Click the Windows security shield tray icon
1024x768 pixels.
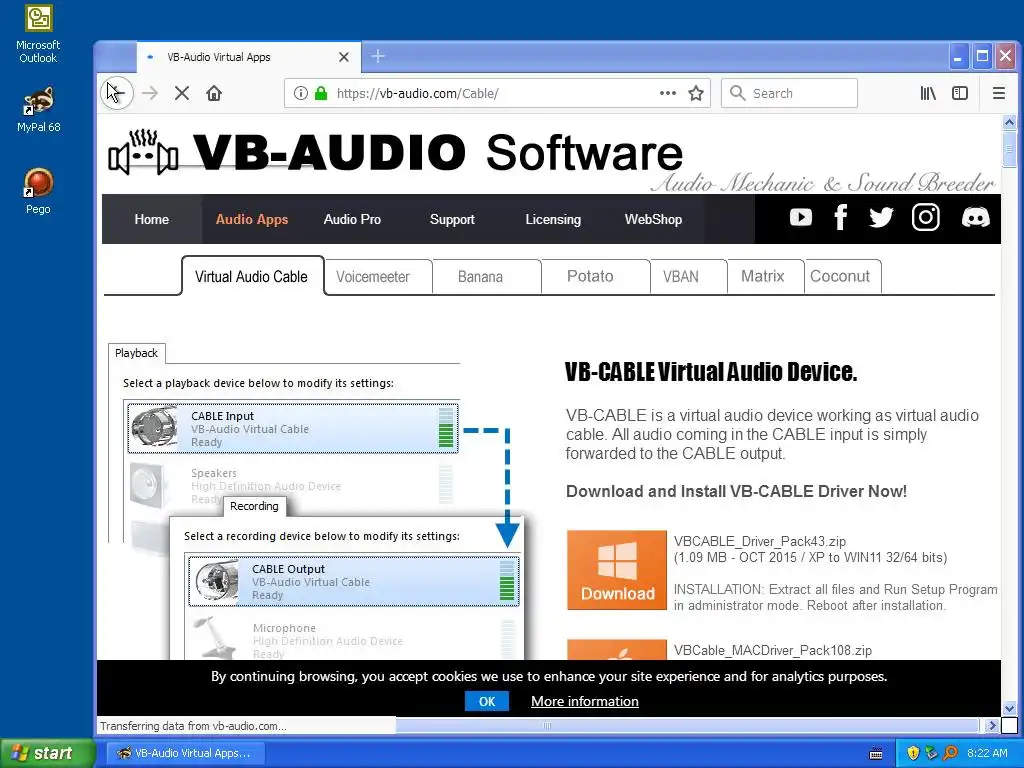pyautogui.click(x=913, y=753)
